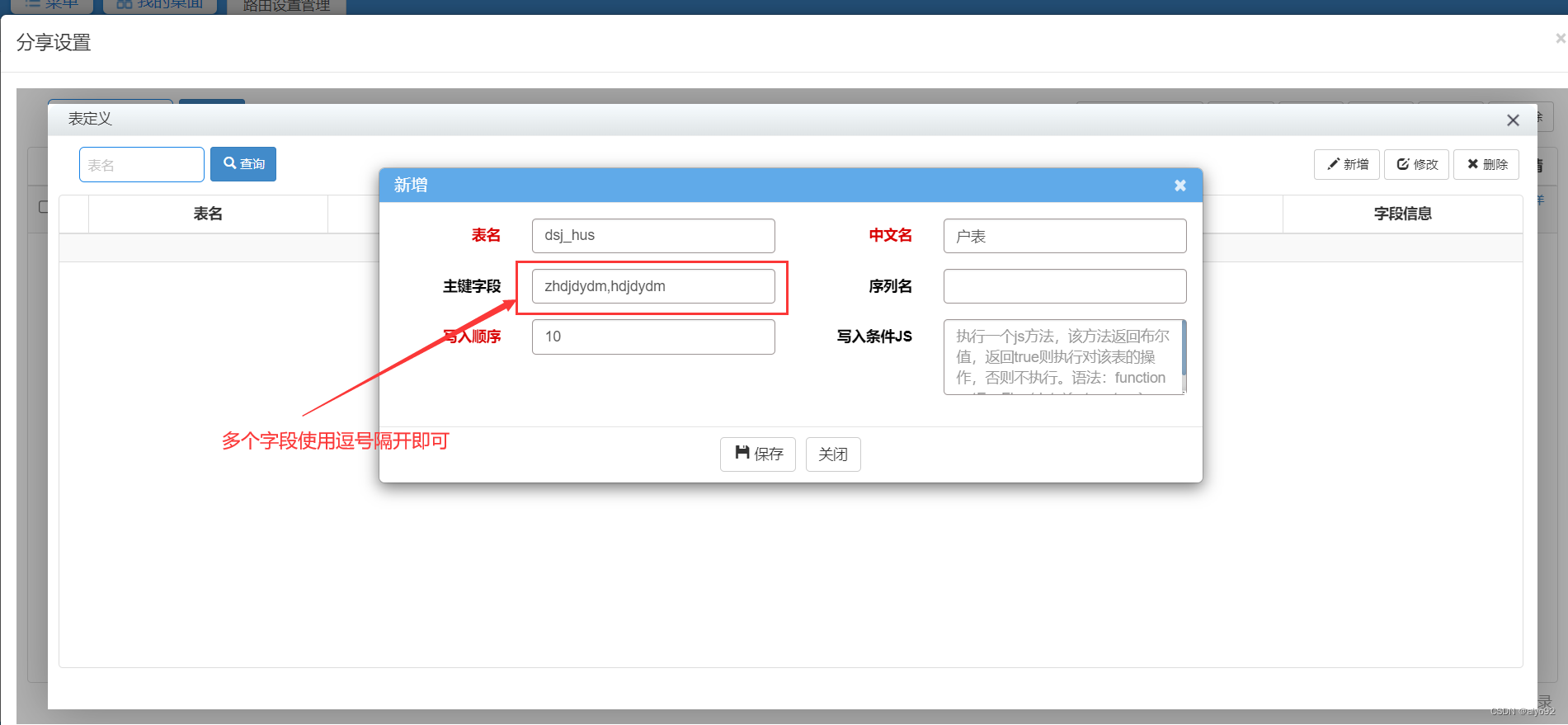Focus the 主键字段 input field
Screen dimensions: 1568x725
pos(653,286)
